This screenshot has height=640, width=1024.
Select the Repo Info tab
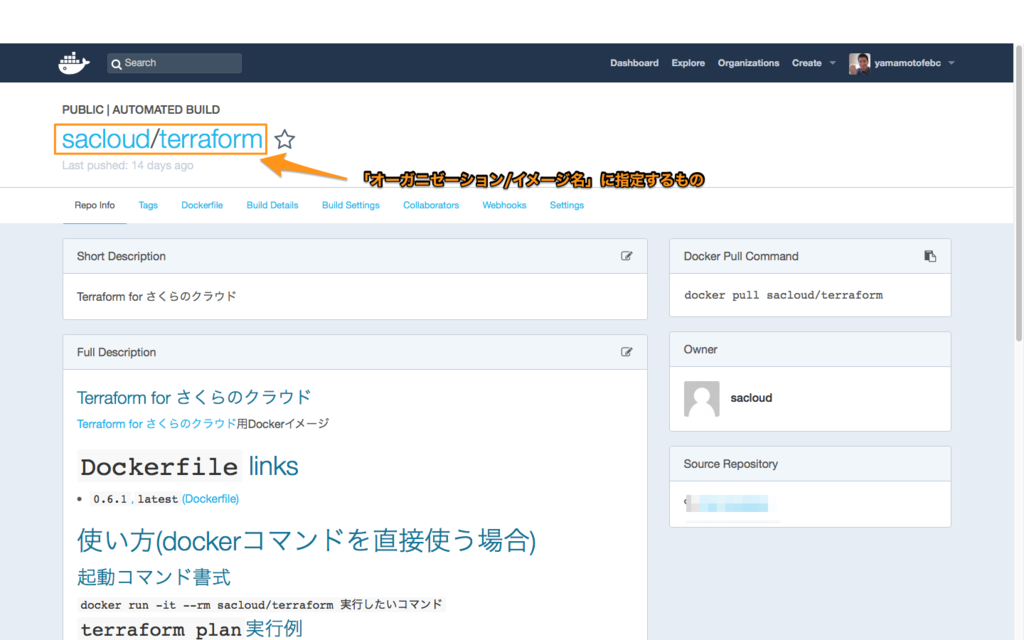click(95, 205)
